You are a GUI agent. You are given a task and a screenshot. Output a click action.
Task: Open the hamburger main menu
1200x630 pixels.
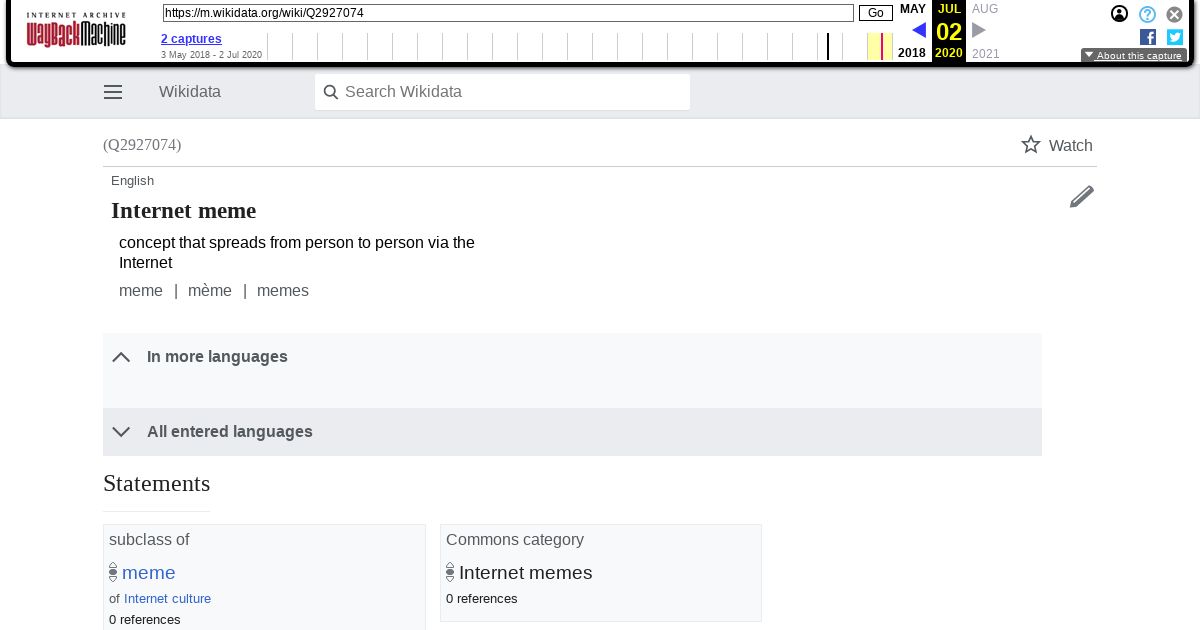click(x=113, y=92)
